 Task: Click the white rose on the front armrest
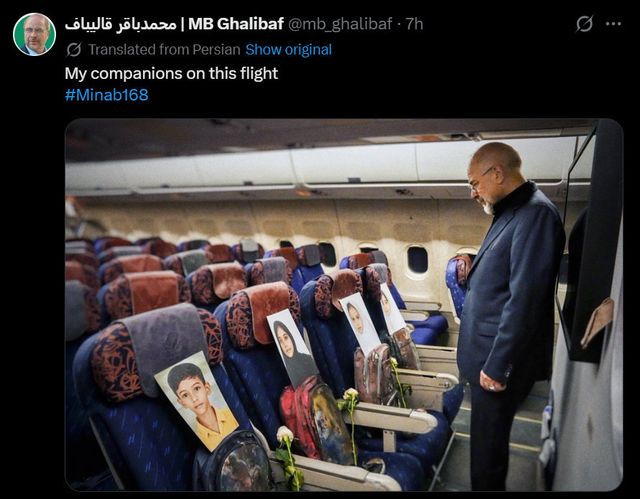pos(290,457)
